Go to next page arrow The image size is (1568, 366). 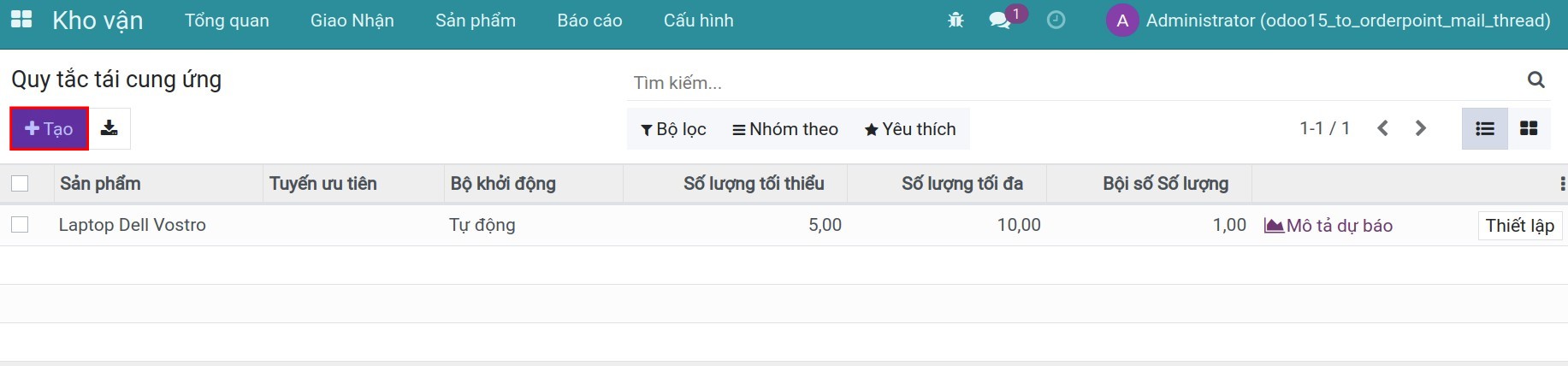[x=1421, y=128]
